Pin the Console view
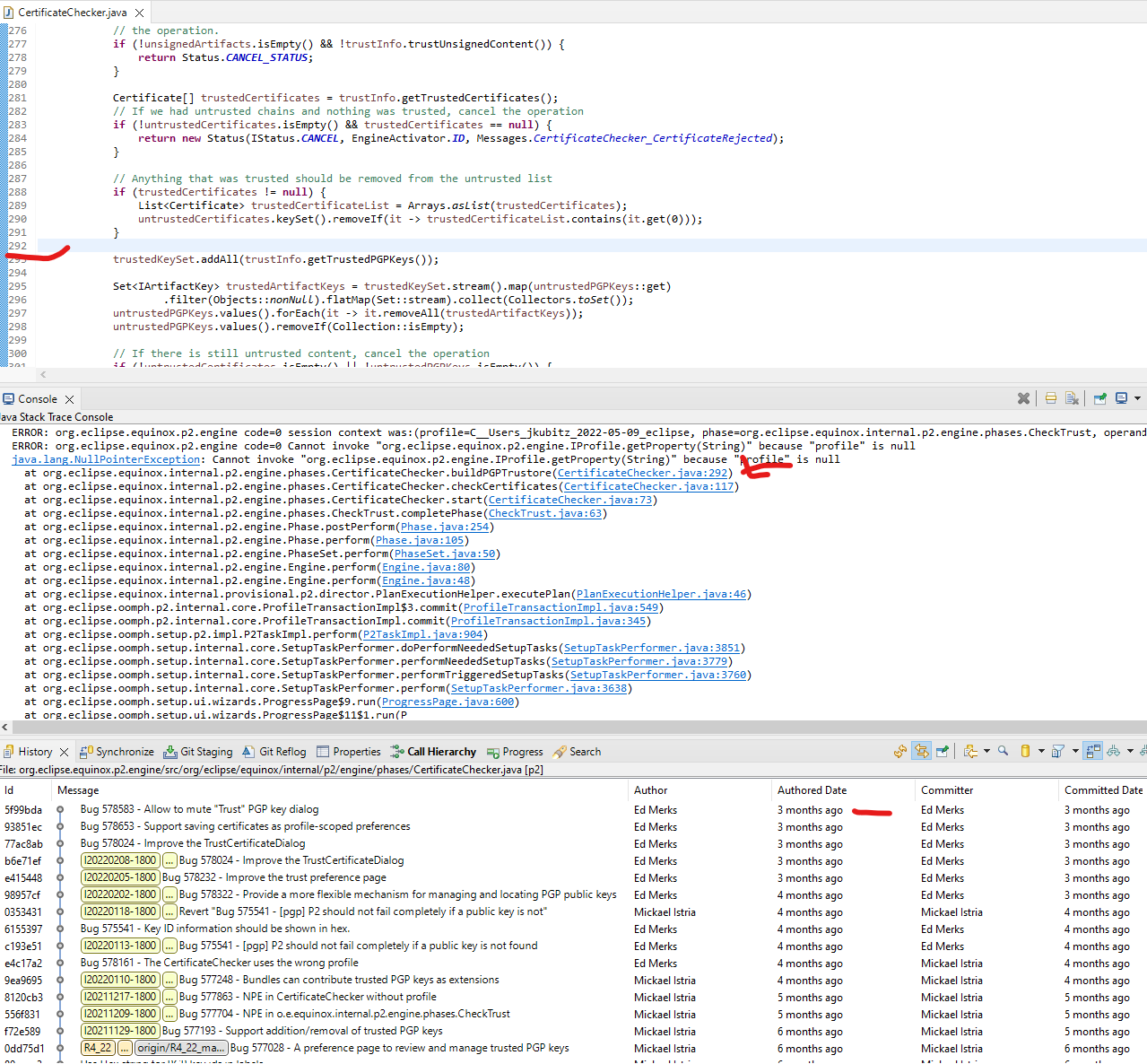The height and width of the screenshot is (1064, 1147). (x=1098, y=398)
